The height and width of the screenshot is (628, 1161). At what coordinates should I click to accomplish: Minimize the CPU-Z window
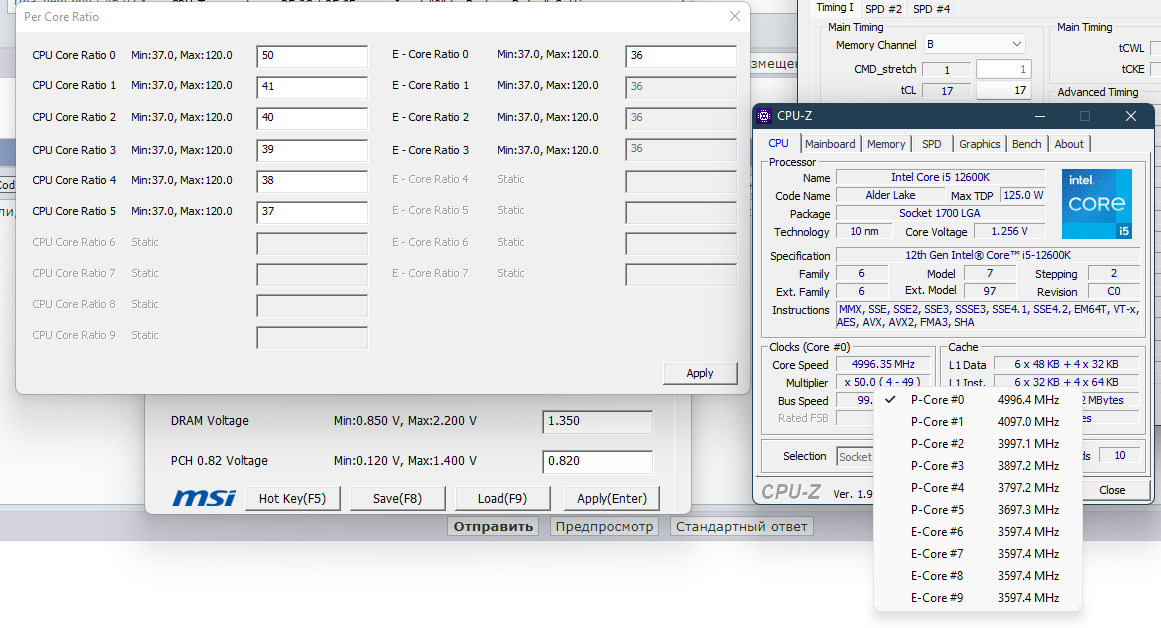point(1040,116)
